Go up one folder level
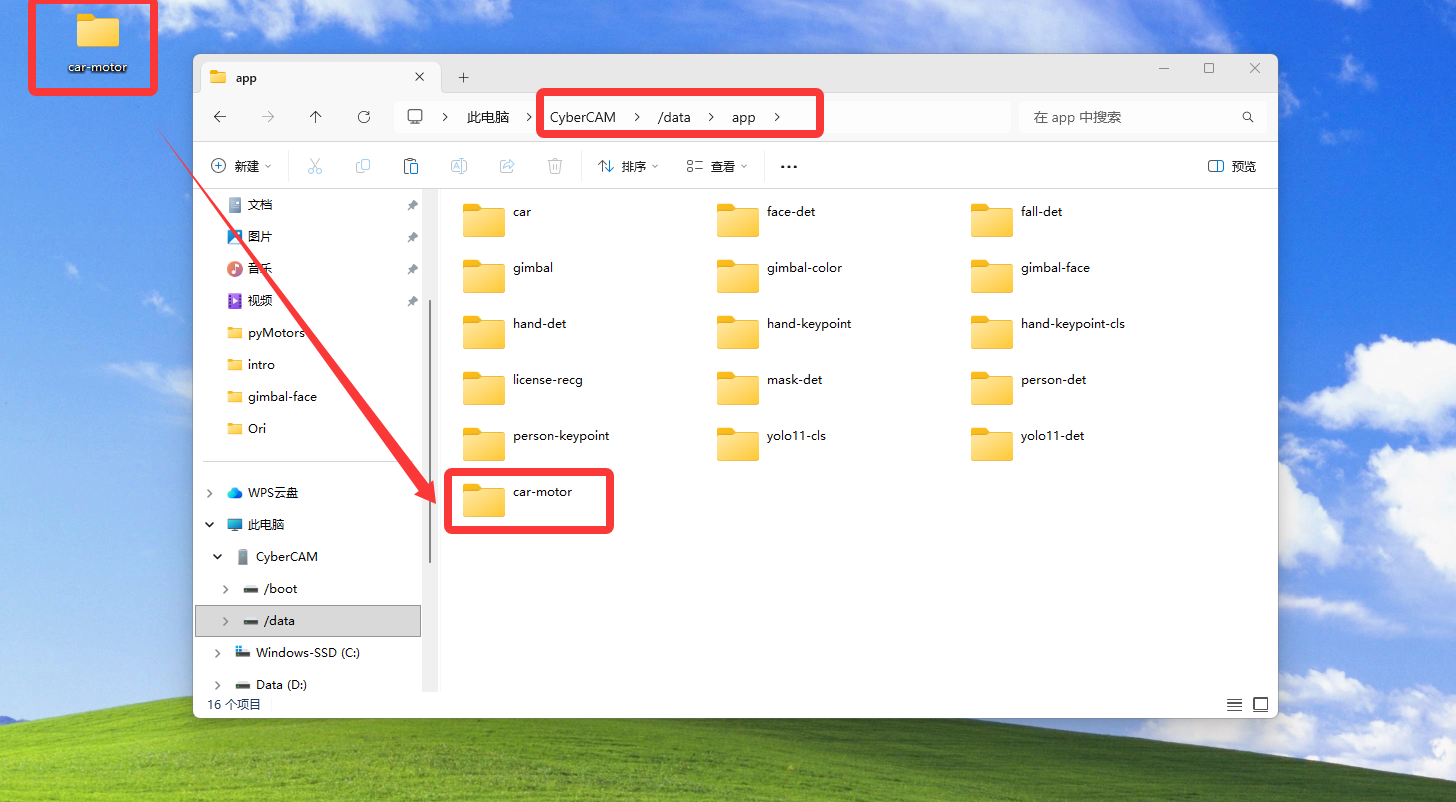This screenshot has width=1456, height=802. tap(316, 117)
